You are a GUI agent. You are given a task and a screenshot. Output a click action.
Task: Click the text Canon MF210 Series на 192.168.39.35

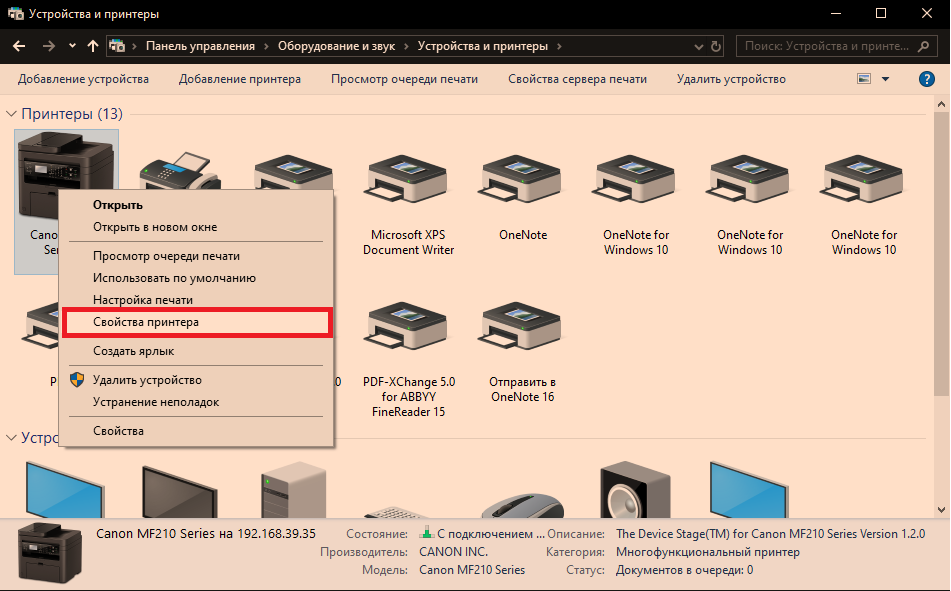click(206, 534)
